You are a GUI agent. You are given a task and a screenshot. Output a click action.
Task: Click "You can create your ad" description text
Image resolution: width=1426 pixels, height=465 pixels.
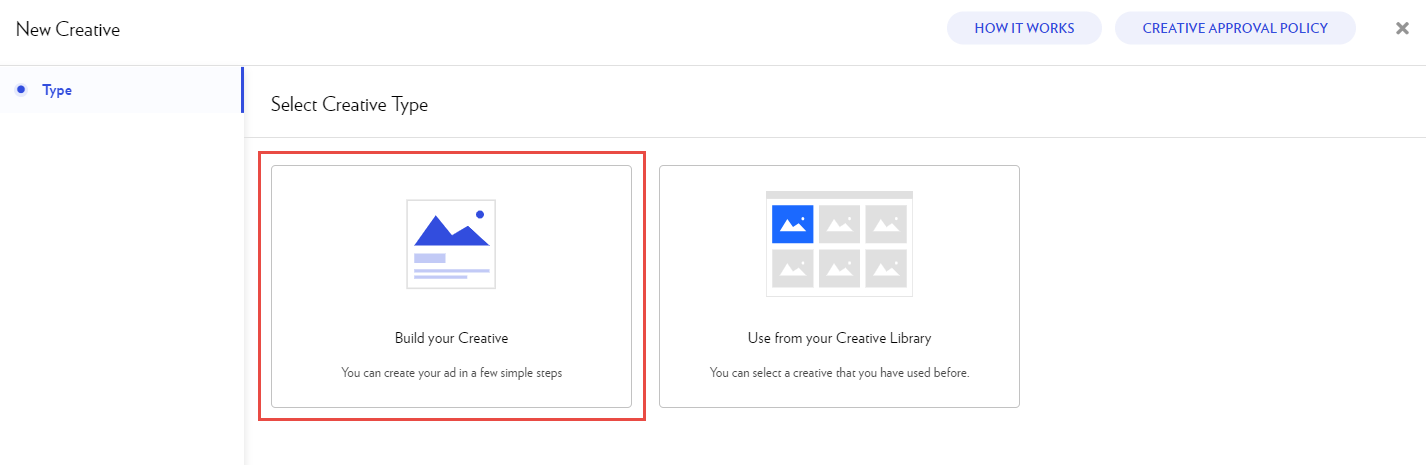(451, 373)
